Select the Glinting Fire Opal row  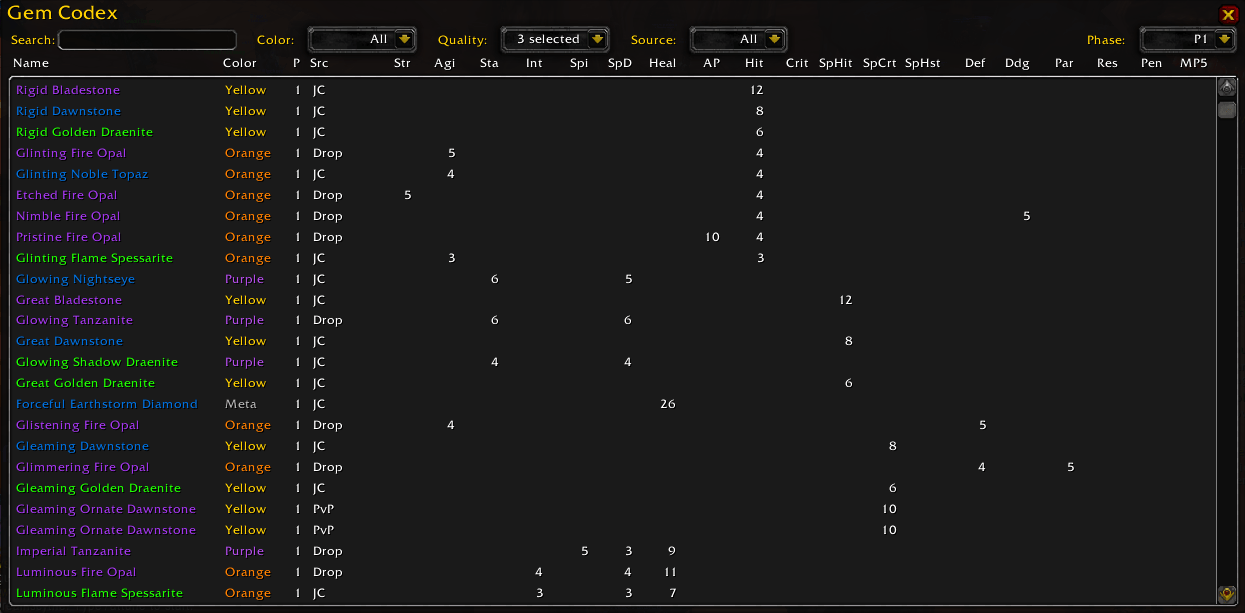pos(612,153)
